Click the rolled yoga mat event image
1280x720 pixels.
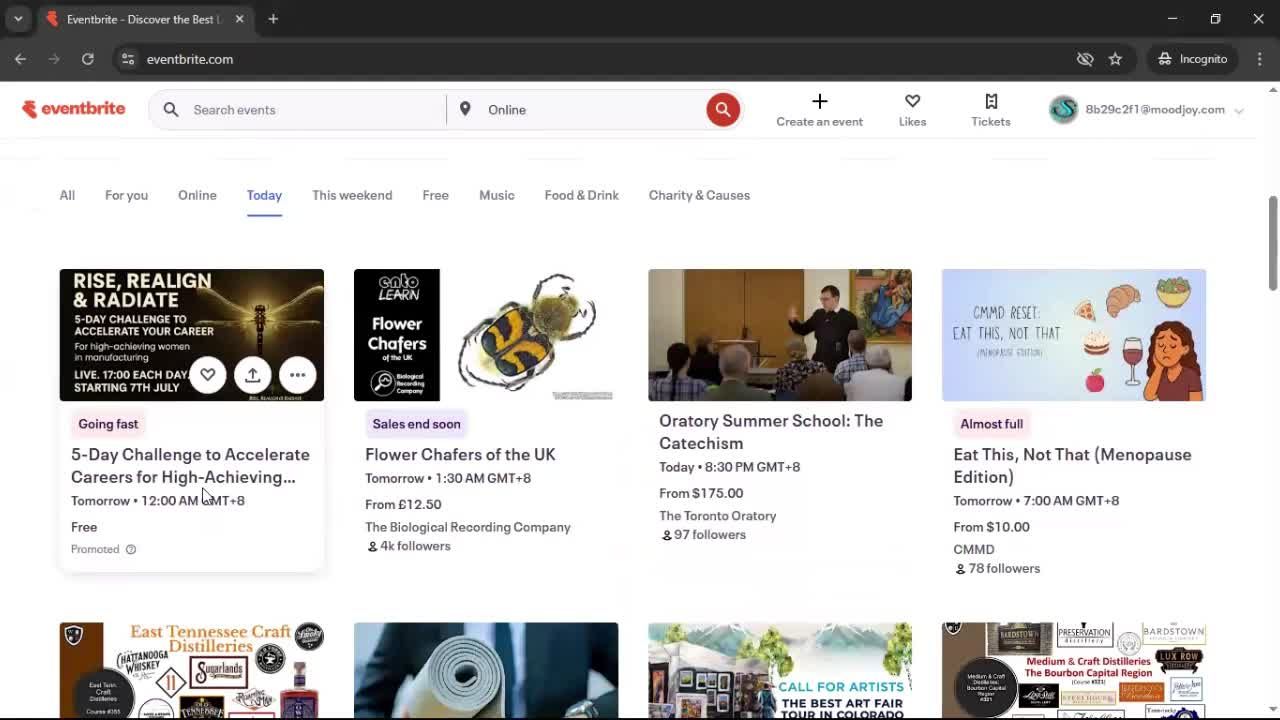pyautogui.click(x=486, y=670)
